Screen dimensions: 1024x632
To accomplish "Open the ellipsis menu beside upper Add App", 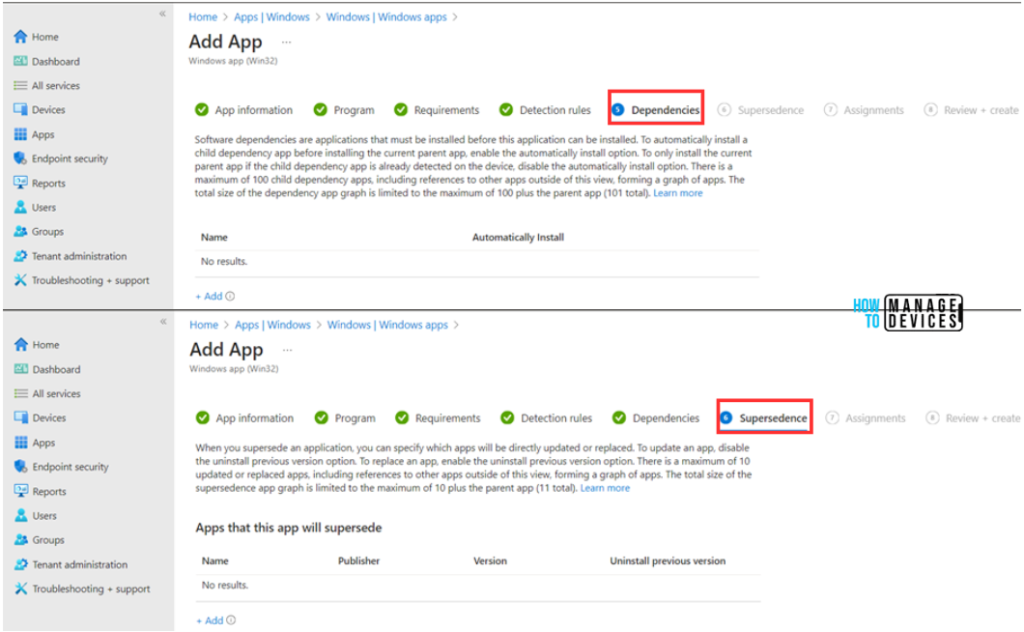I will pos(286,42).
